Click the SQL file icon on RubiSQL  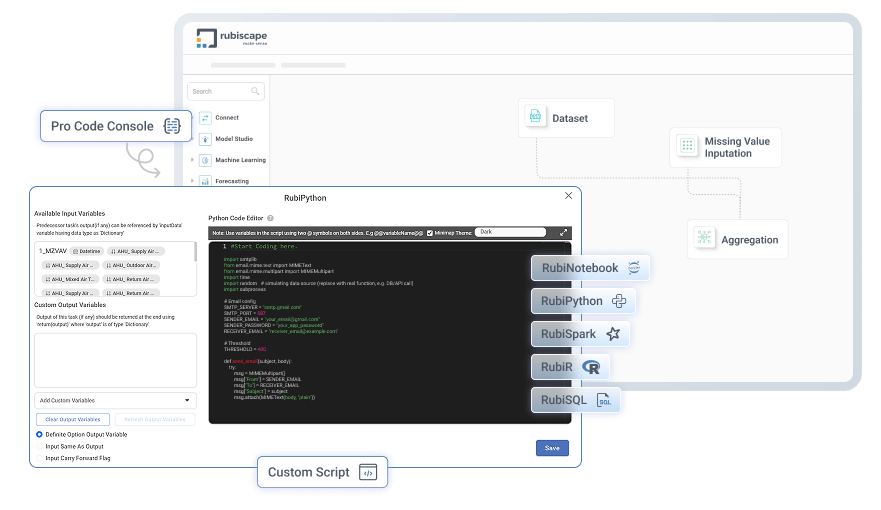tap(603, 400)
